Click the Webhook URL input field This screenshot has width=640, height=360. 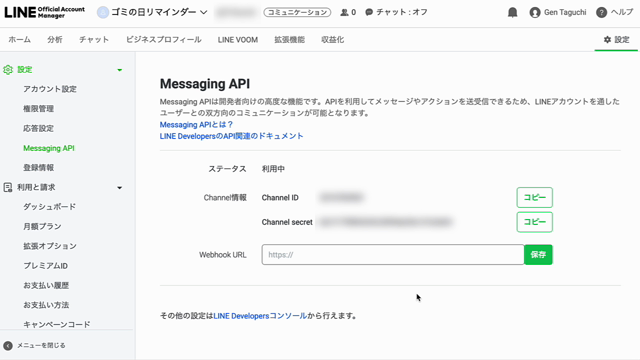393,255
